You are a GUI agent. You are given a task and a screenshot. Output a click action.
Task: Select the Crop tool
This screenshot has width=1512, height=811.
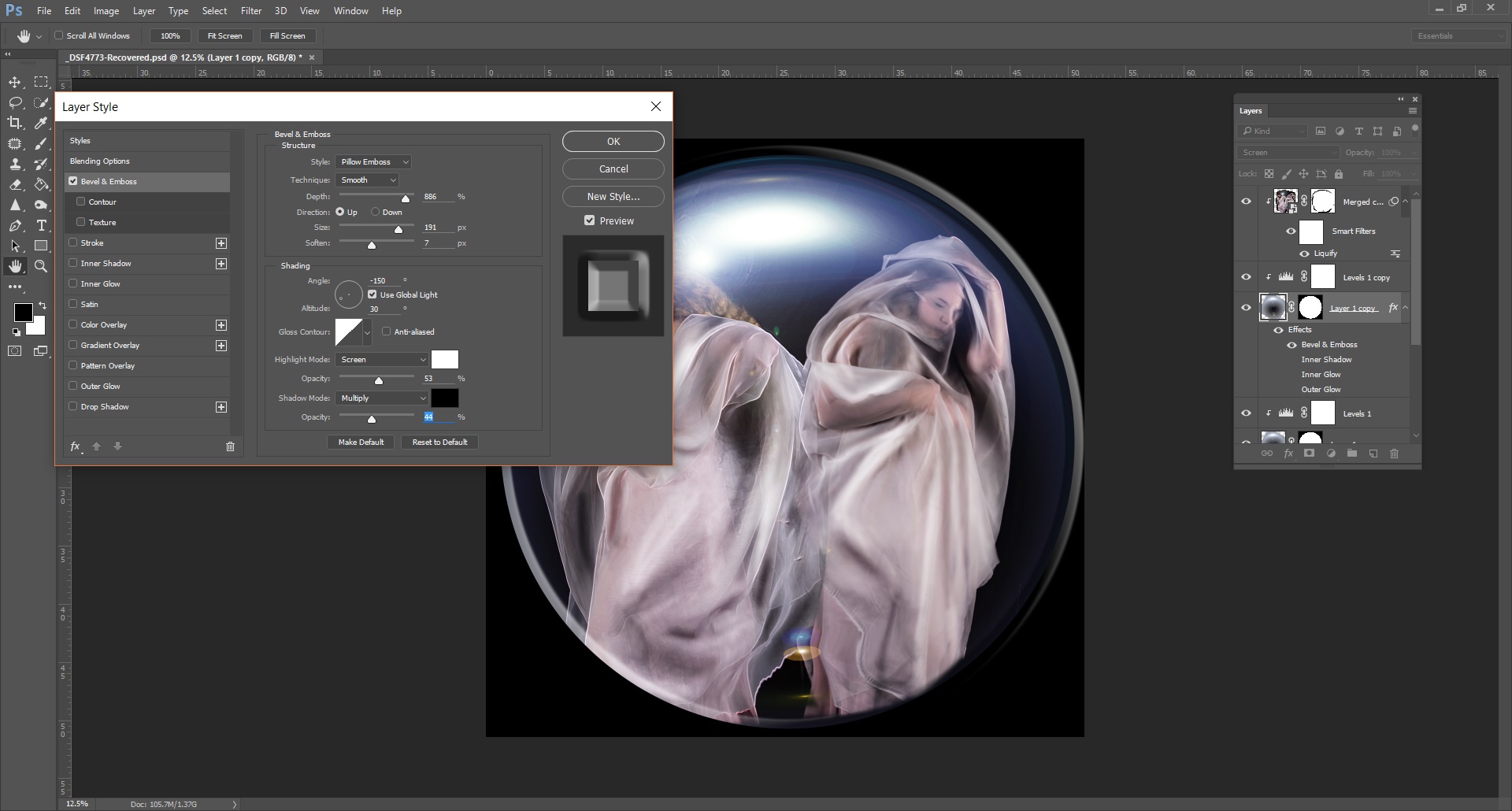point(15,123)
